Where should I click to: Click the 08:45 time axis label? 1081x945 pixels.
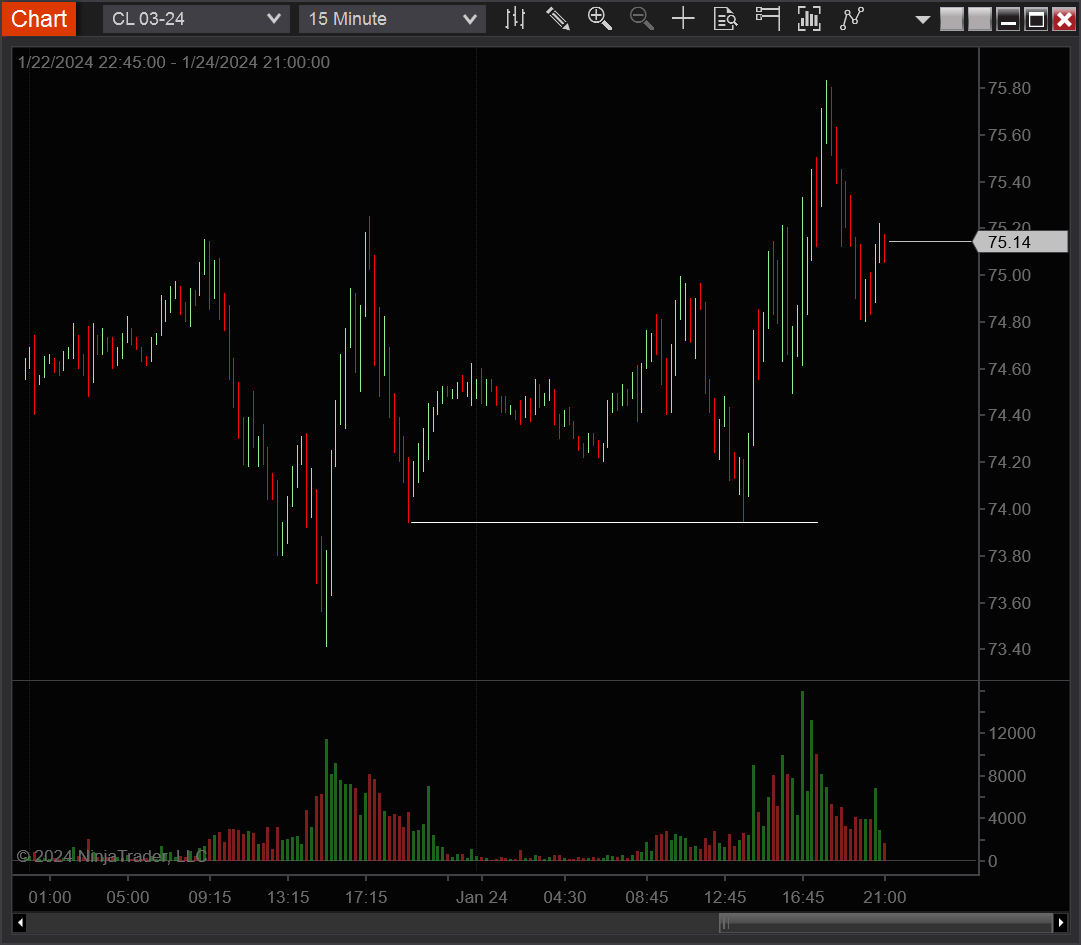647,897
